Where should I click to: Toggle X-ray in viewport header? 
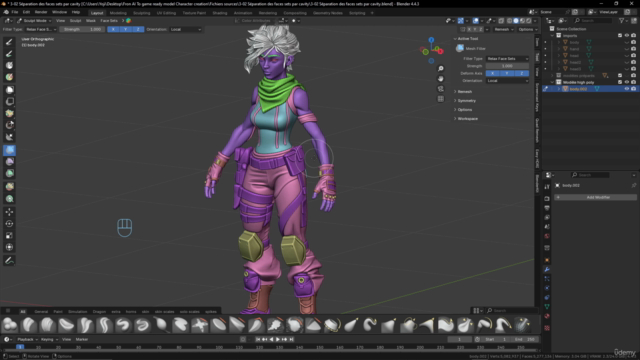pyautogui.click(x=501, y=21)
